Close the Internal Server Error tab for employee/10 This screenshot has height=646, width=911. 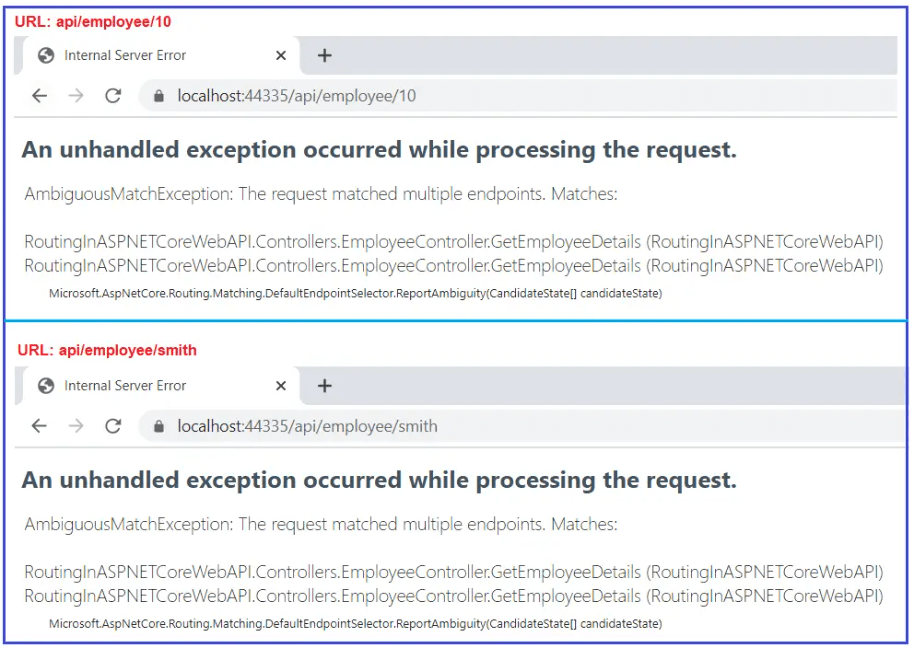point(281,55)
